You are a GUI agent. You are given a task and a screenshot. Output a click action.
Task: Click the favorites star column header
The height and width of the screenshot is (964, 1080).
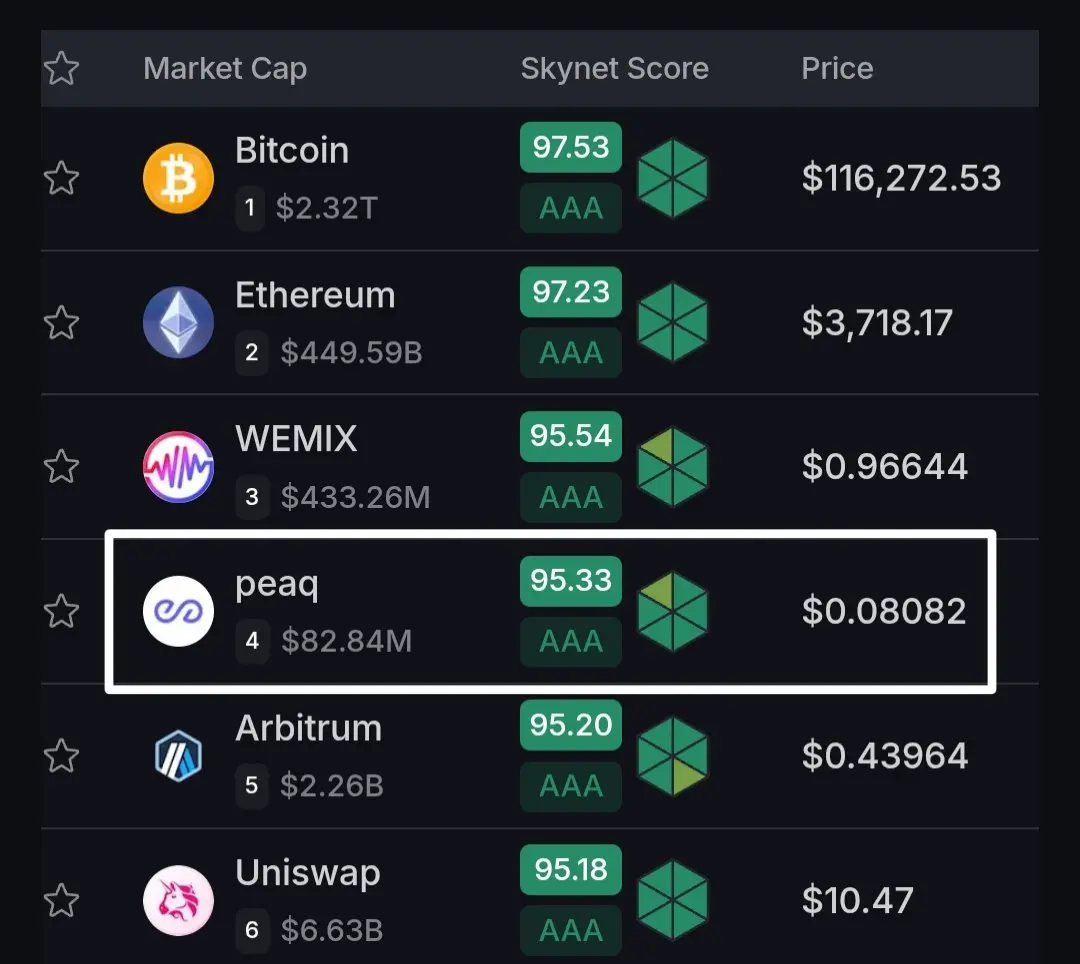(61, 68)
